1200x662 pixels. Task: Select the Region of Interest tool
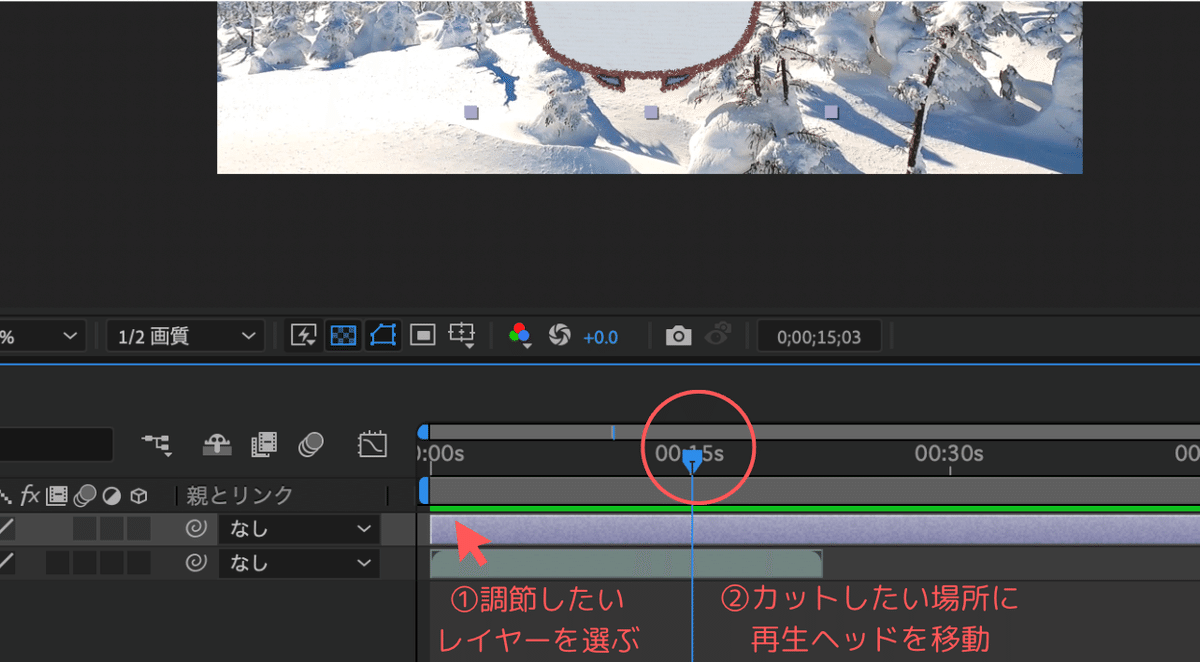tap(421, 336)
